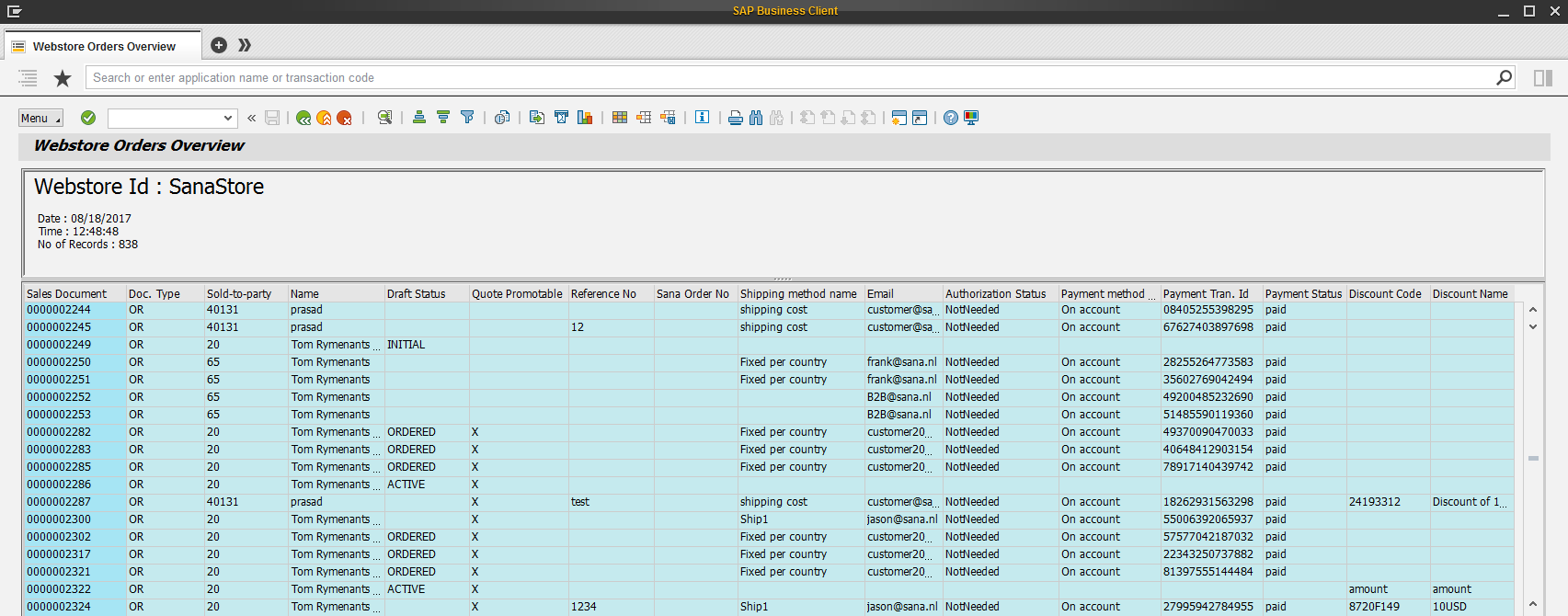Click the generate shortcut icon

tap(920, 118)
